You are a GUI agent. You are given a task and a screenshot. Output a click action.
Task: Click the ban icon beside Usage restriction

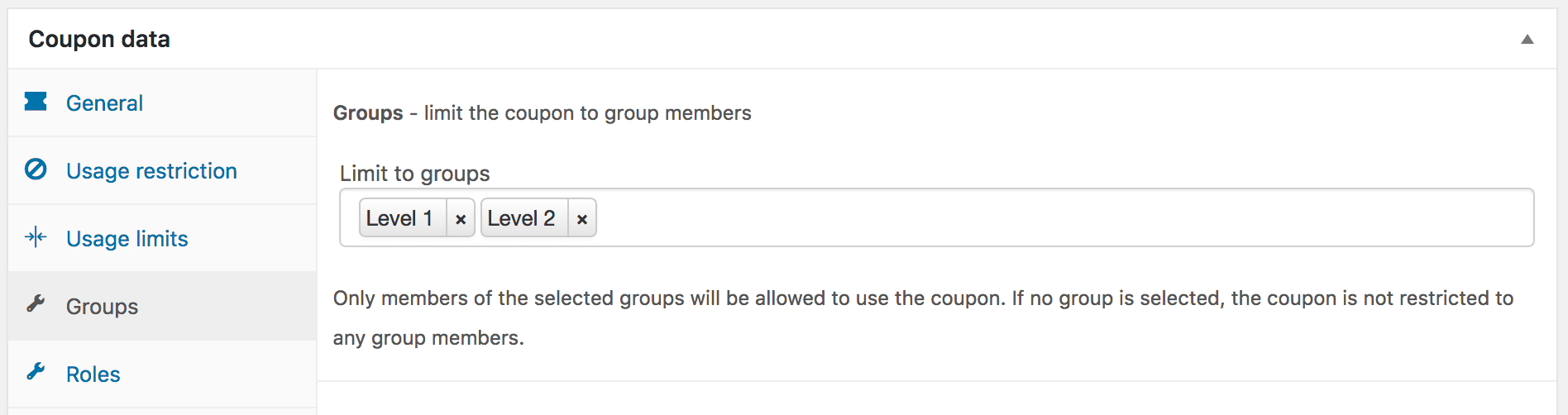36,169
